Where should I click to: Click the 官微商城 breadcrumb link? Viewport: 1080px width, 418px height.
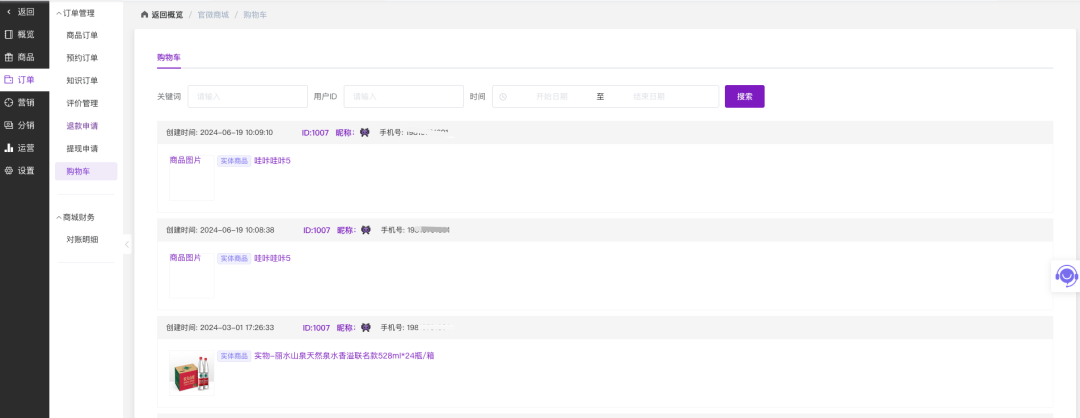tap(213, 14)
